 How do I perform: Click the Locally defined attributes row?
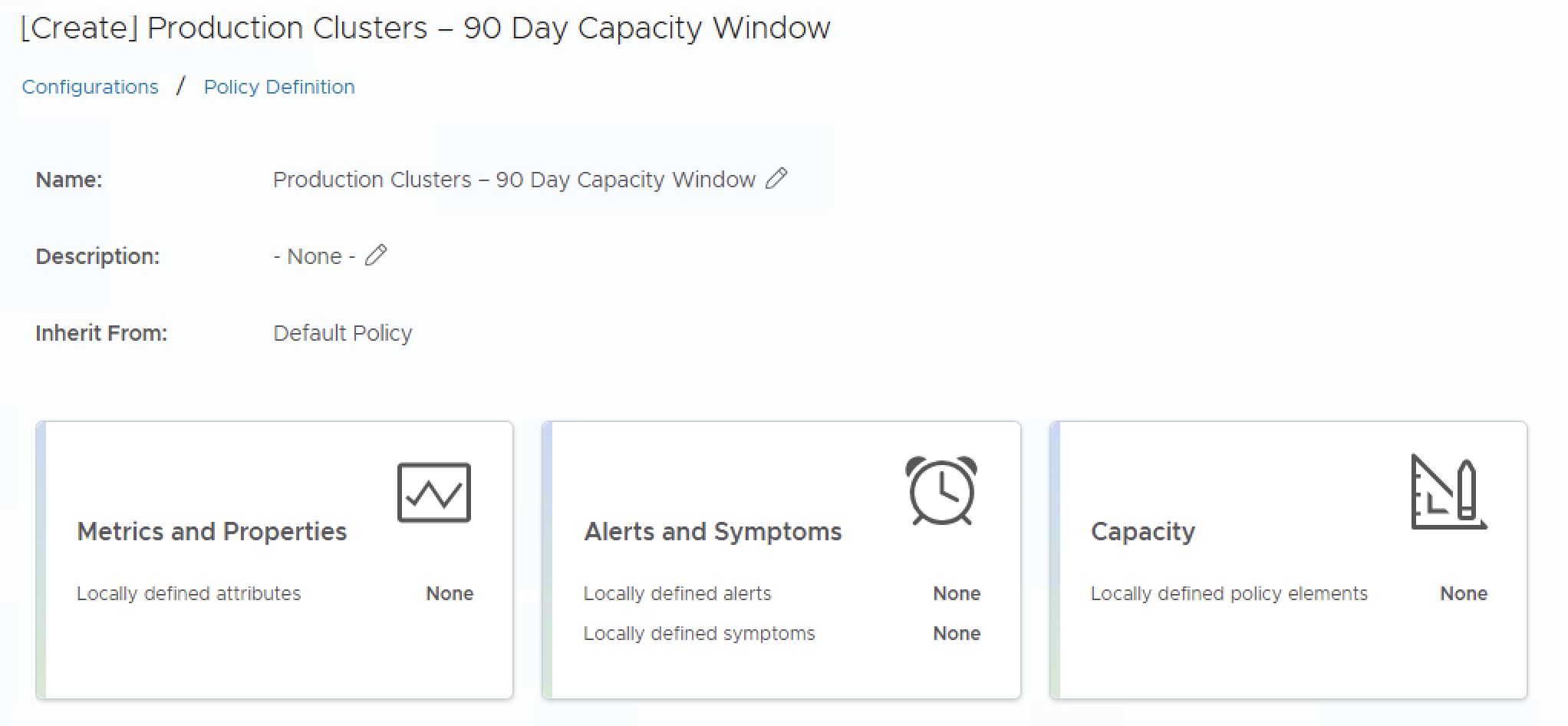(189, 593)
